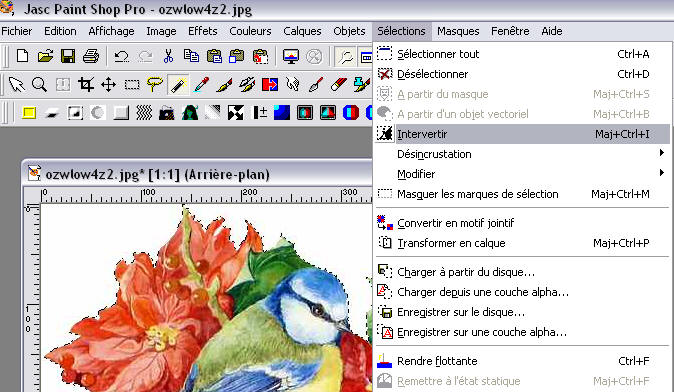The height and width of the screenshot is (392, 674).
Task: Select the Freehand lasso tool
Action: coord(154,85)
